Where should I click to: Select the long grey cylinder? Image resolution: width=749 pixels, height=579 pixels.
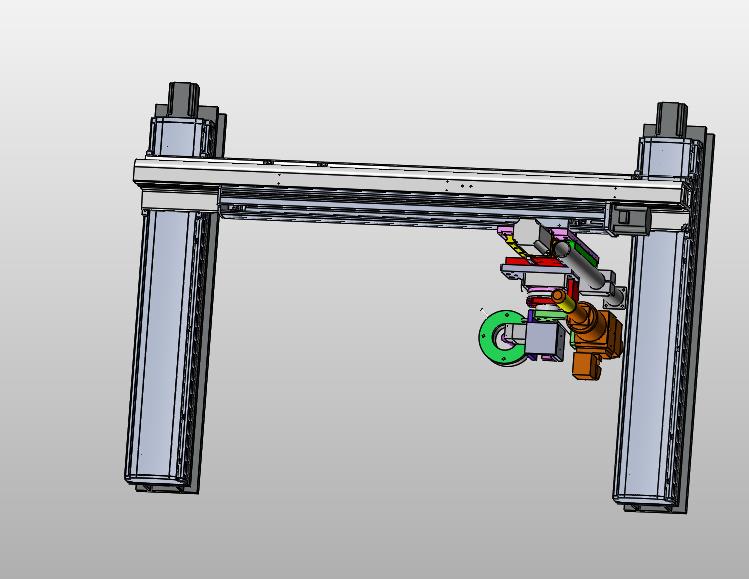click(579, 265)
